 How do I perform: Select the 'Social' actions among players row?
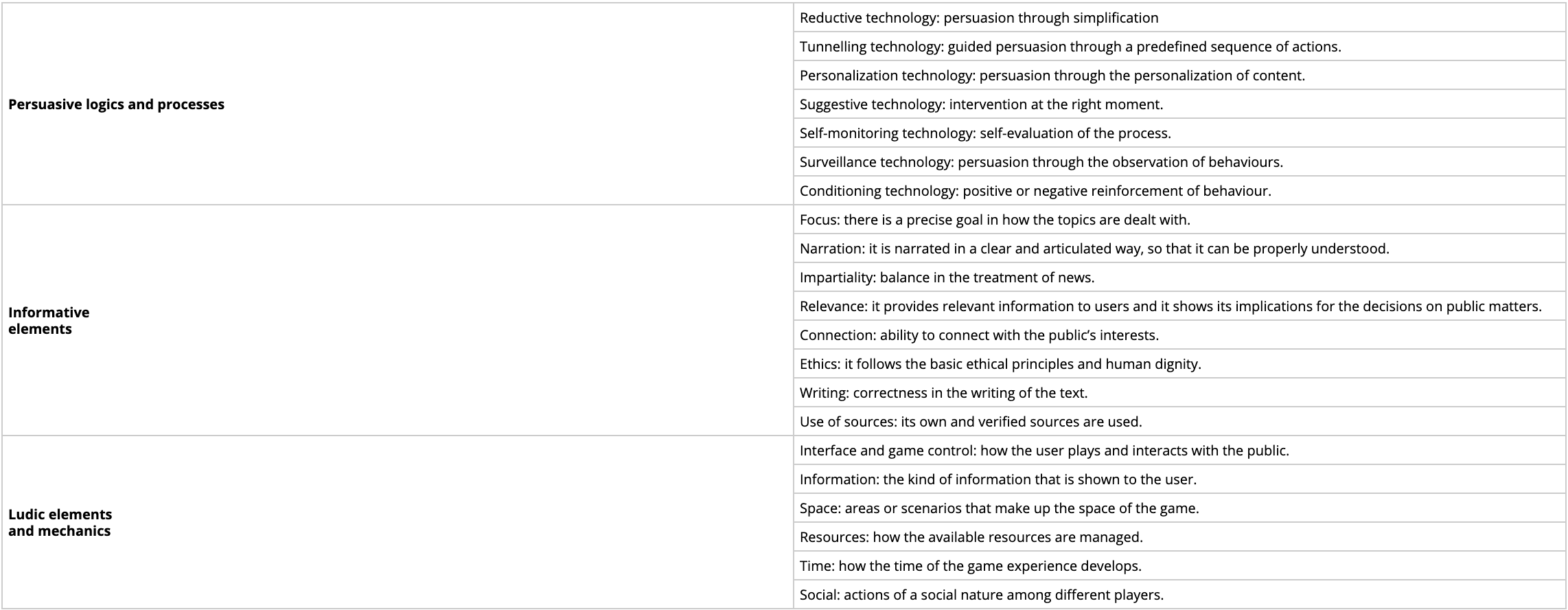click(981, 595)
